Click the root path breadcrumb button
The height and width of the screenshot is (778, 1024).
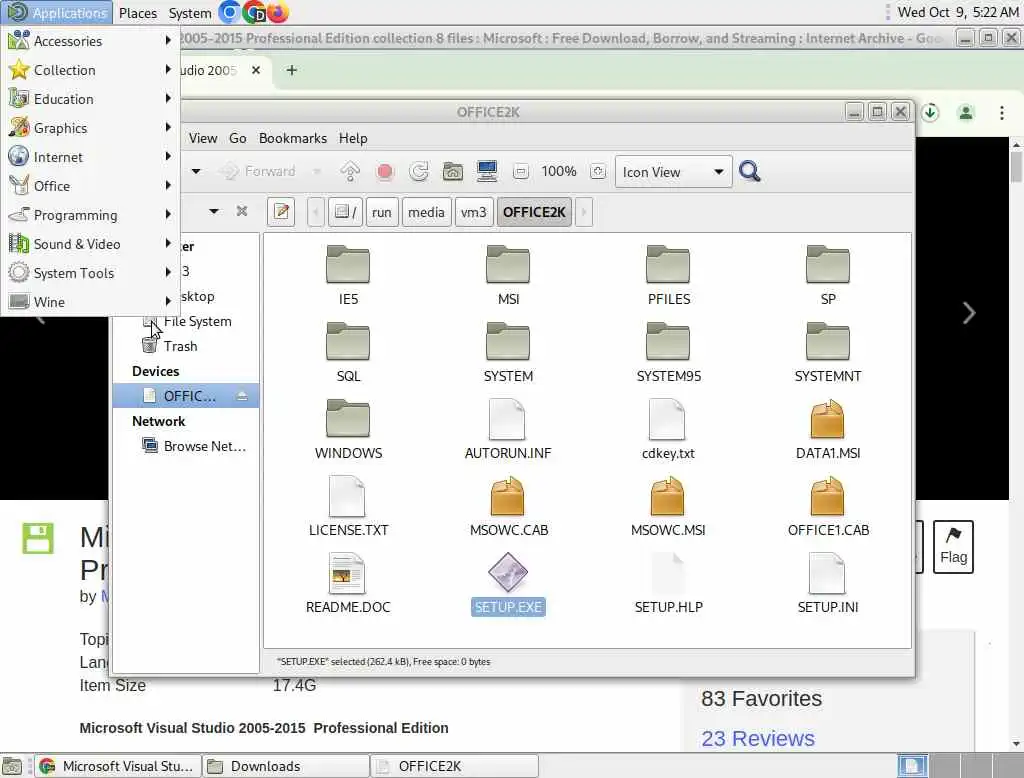tap(345, 212)
